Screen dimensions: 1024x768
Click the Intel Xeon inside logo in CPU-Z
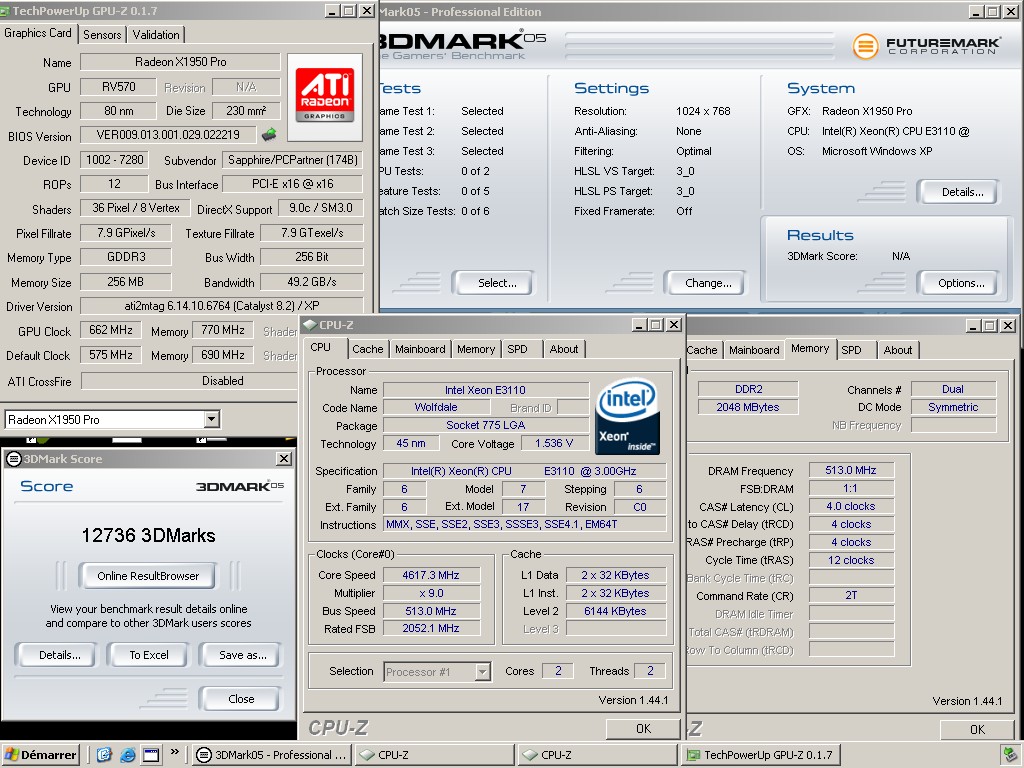click(x=628, y=417)
